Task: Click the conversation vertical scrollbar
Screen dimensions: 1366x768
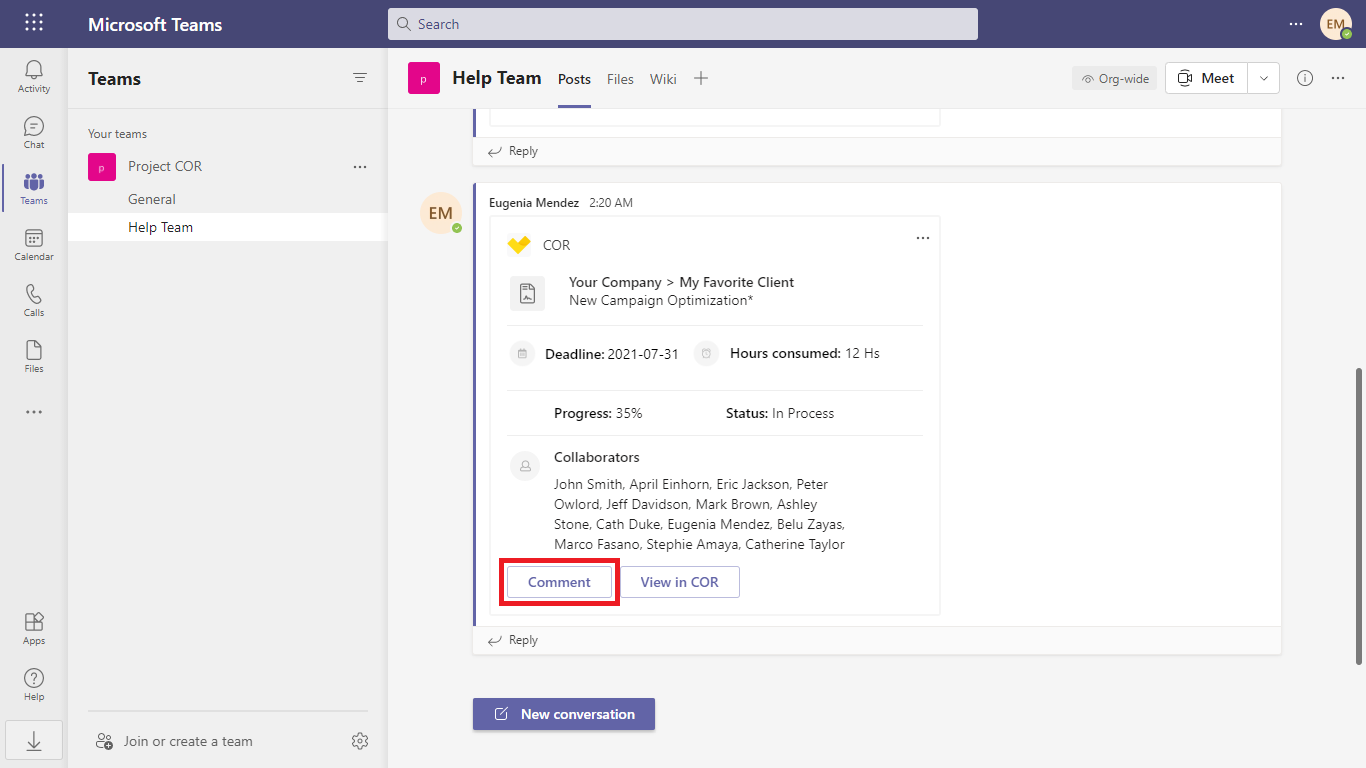Action: coord(1358,515)
